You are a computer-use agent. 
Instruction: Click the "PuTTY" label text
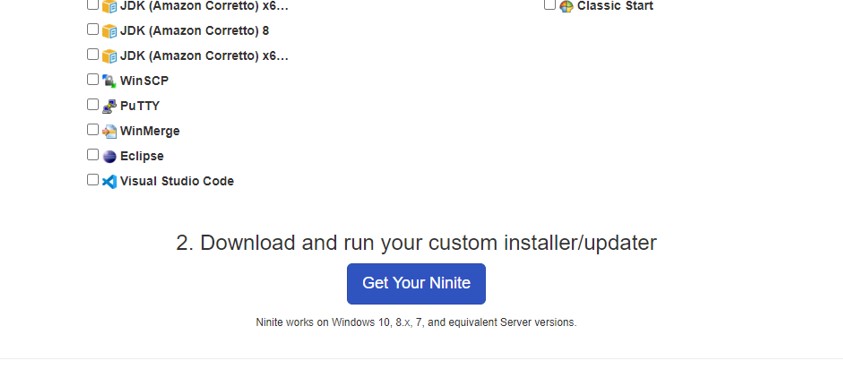[140, 107]
